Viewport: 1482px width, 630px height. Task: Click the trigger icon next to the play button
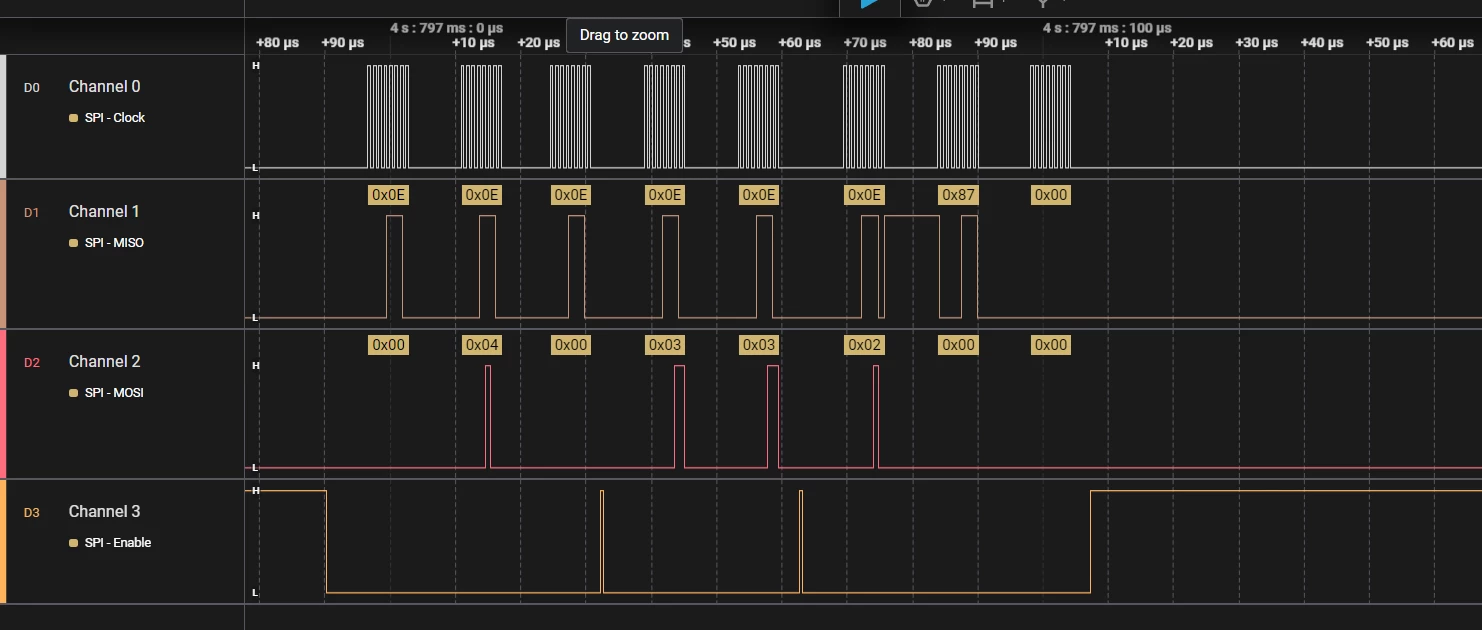click(923, 4)
